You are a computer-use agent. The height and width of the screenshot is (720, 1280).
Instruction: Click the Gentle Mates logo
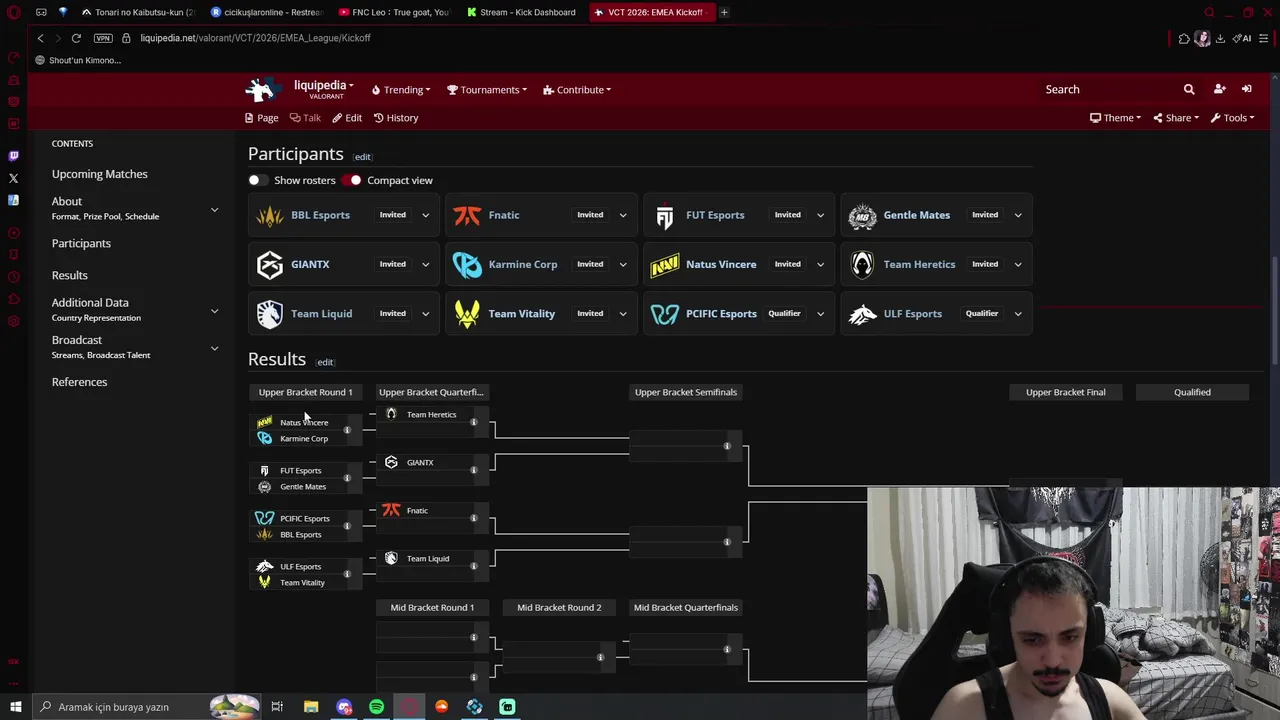862,215
